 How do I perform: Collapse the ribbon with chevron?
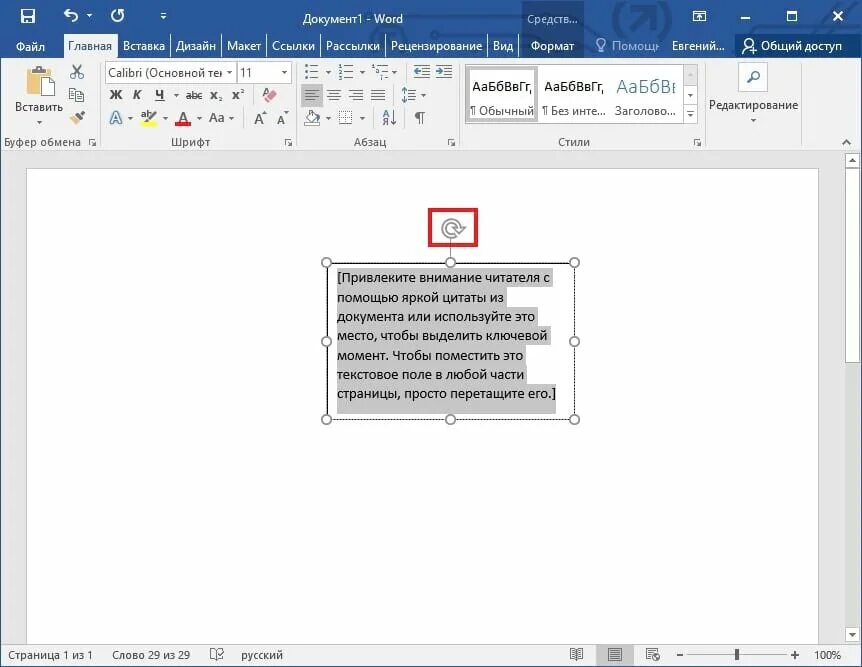(846, 142)
